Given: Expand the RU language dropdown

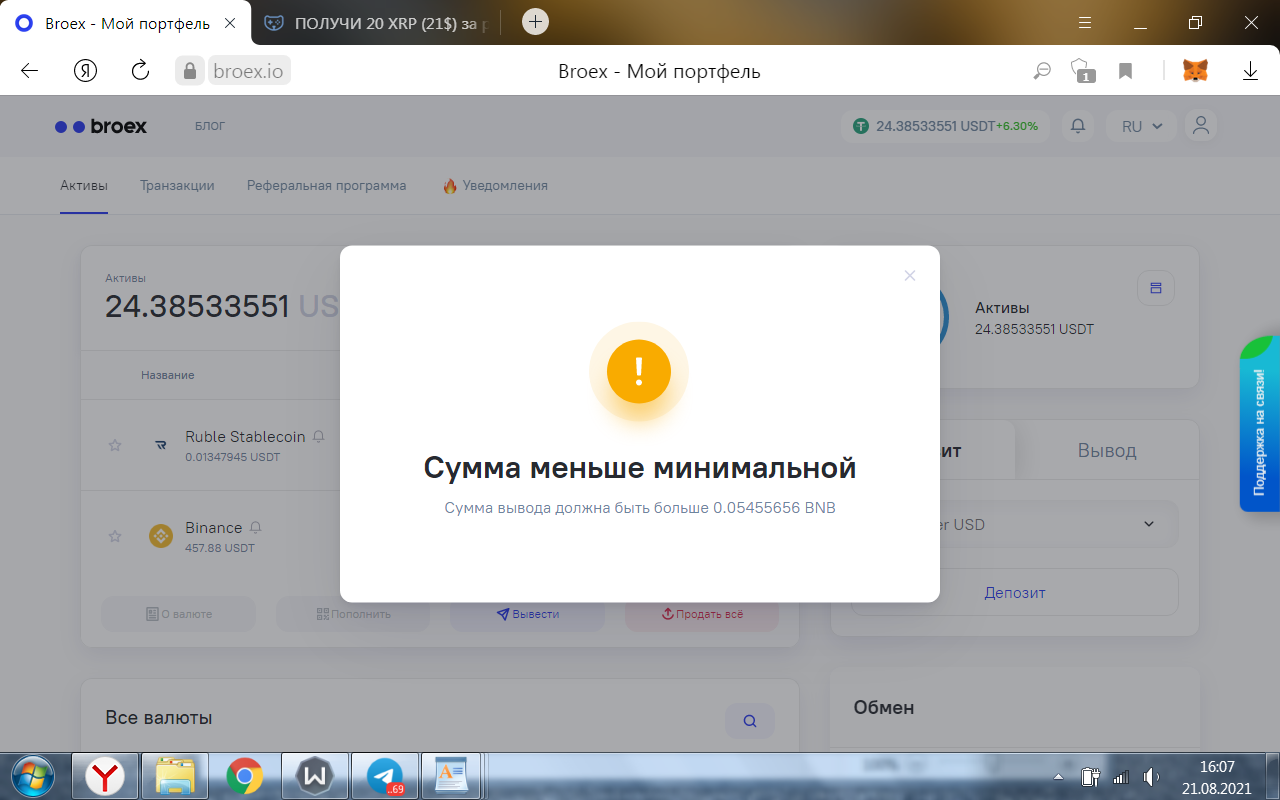Looking at the screenshot, I should 1142,126.
